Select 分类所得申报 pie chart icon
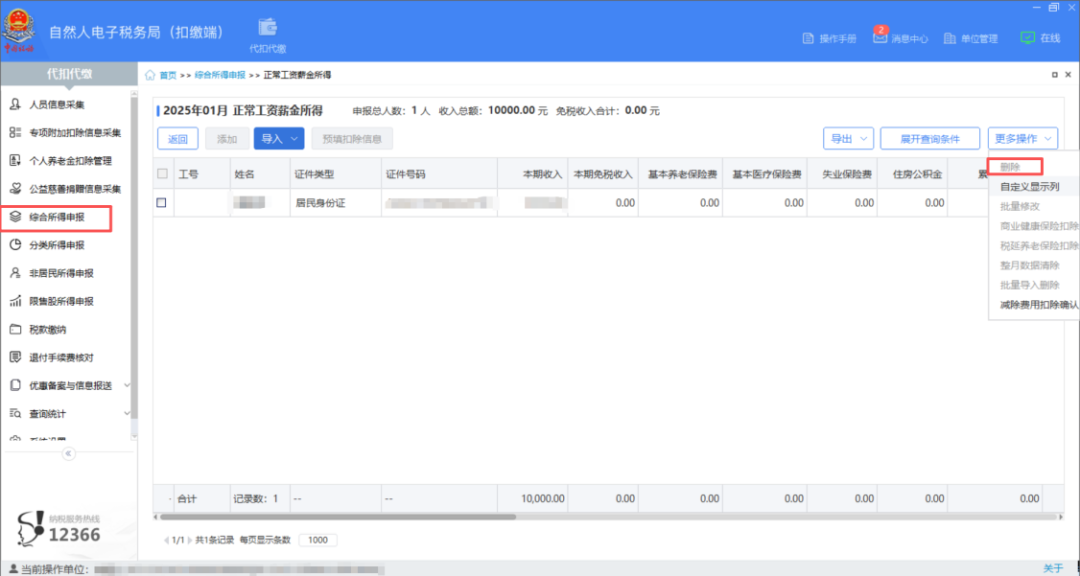 click(15, 245)
